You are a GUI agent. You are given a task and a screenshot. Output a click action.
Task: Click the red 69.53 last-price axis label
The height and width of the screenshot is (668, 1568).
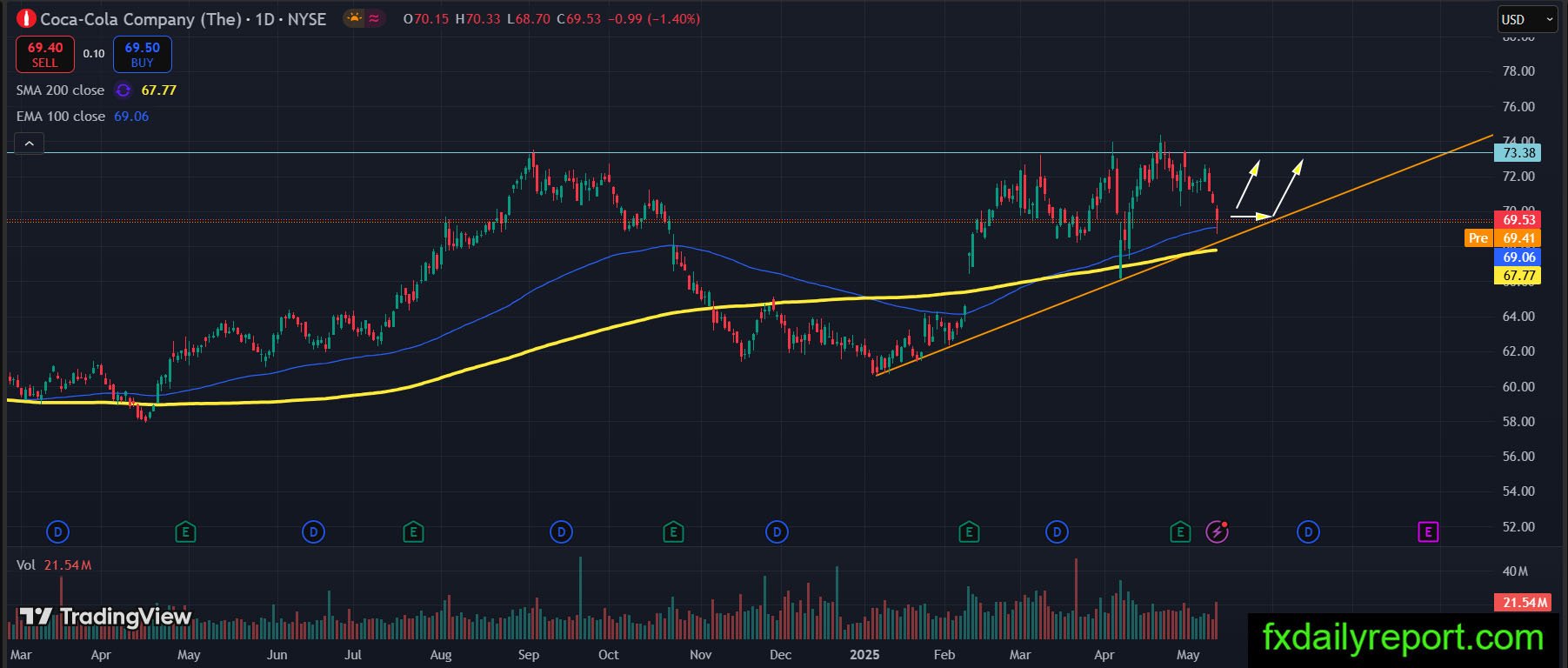(x=1518, y=220)
